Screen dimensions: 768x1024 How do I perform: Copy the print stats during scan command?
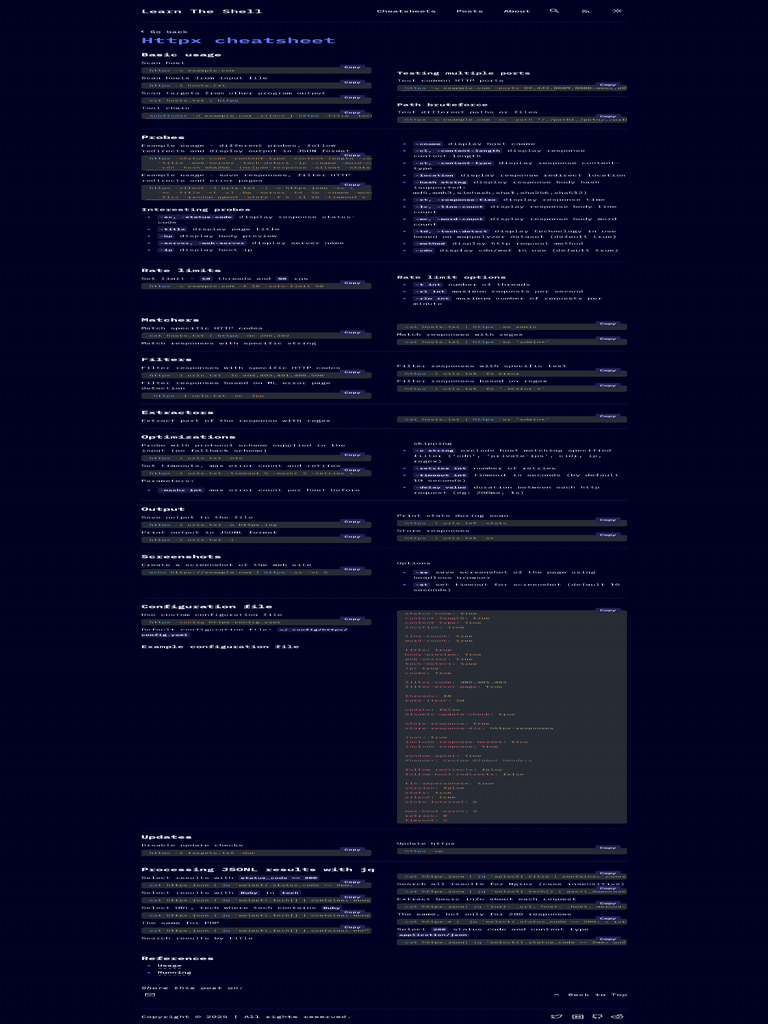coord(607,520)
